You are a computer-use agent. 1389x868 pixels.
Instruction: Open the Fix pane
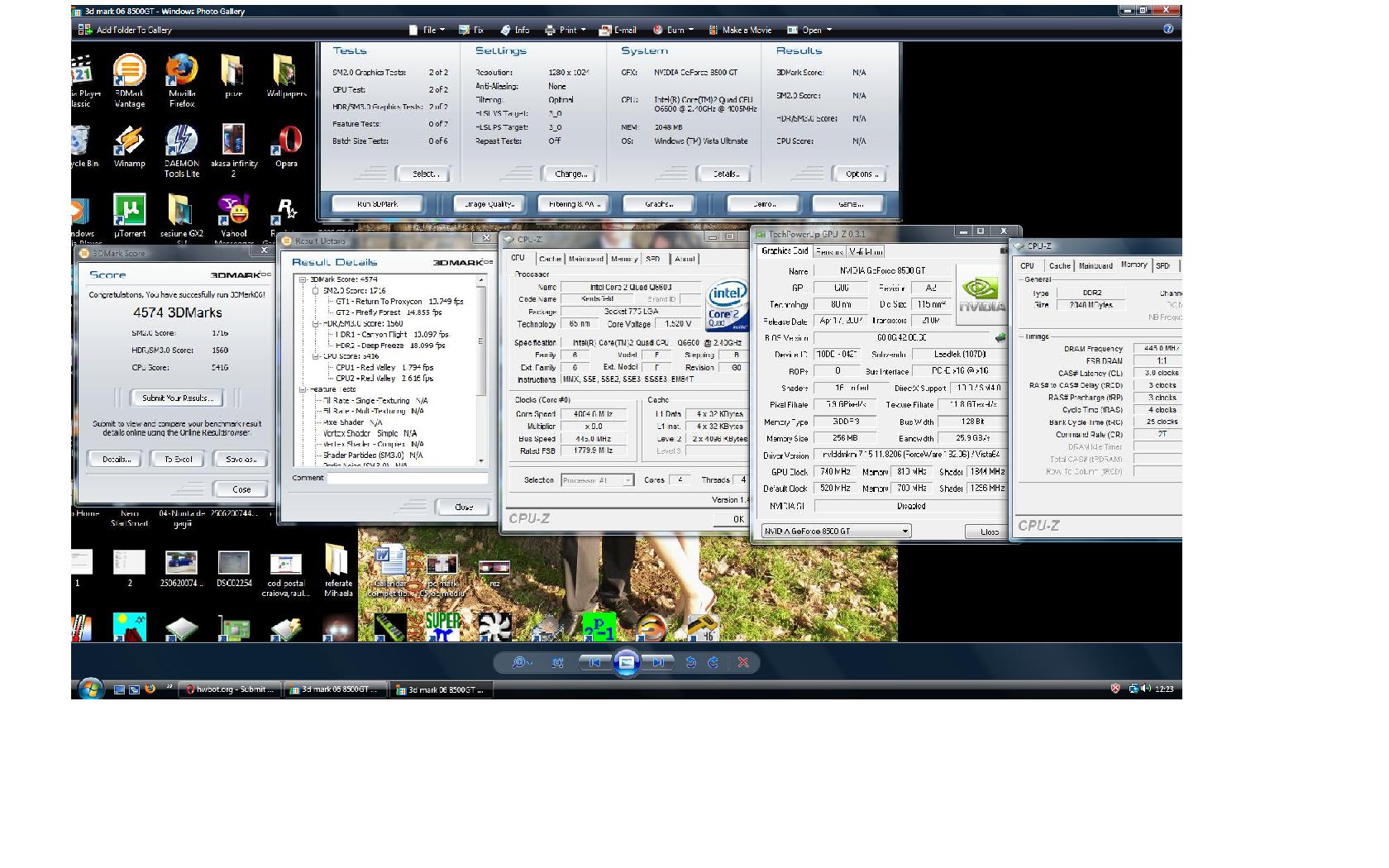point(472,30)
